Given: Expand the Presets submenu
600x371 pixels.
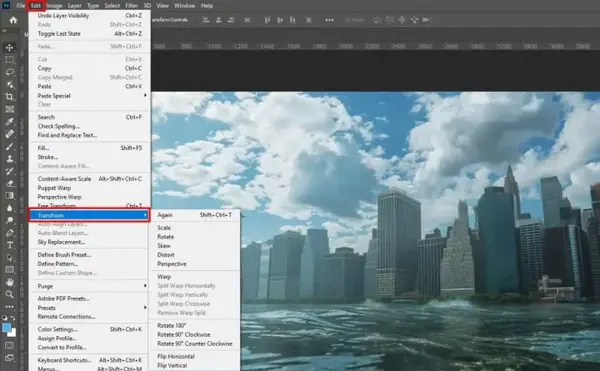Looking at the screenshot, I should (x=90, y=308).
